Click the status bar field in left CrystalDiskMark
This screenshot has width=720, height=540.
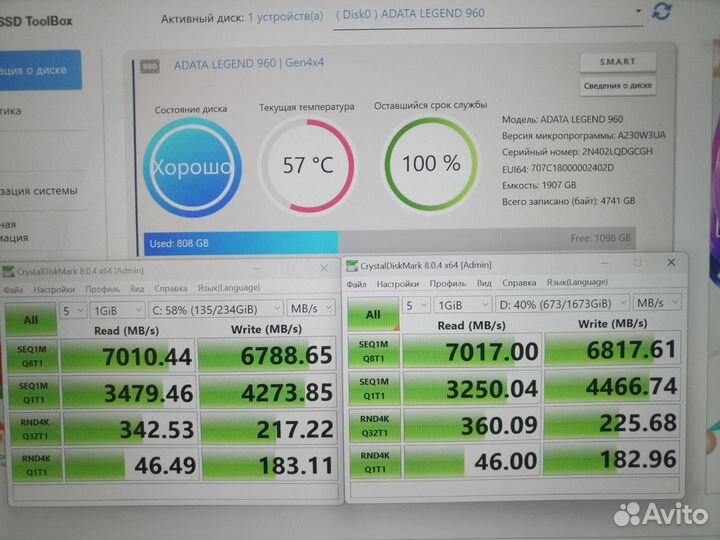tap(176, 491)
